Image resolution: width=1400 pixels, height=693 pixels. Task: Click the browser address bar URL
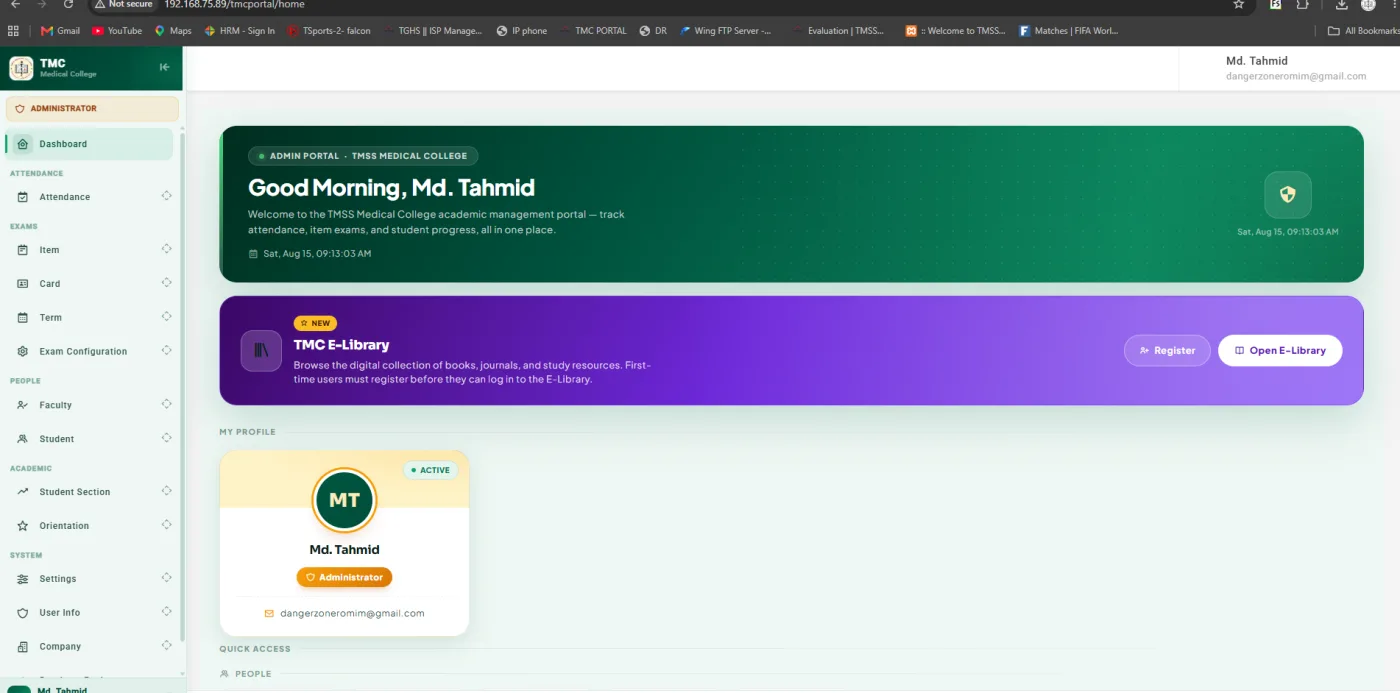point(234,5)
